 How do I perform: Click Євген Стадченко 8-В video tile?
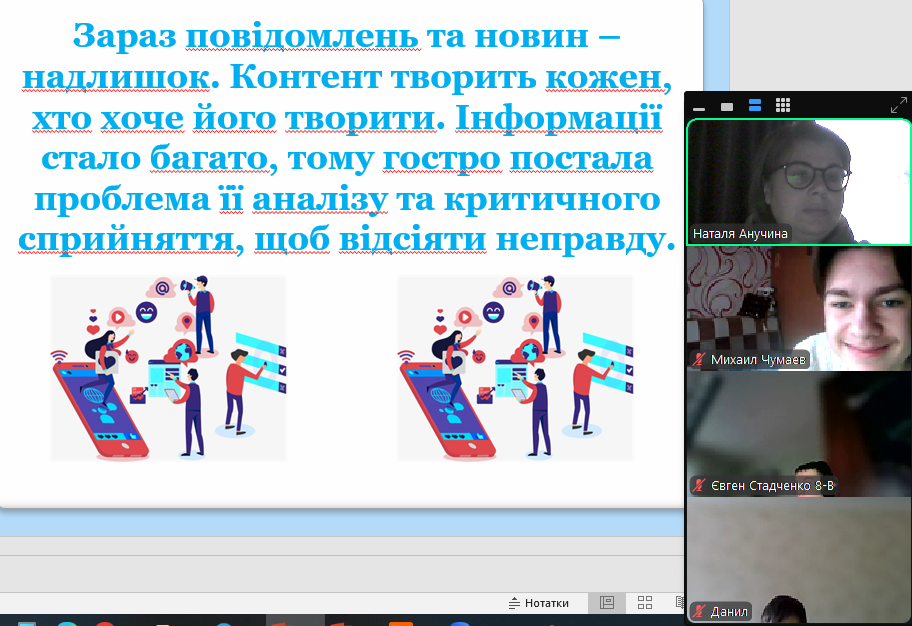coord(798,430)
